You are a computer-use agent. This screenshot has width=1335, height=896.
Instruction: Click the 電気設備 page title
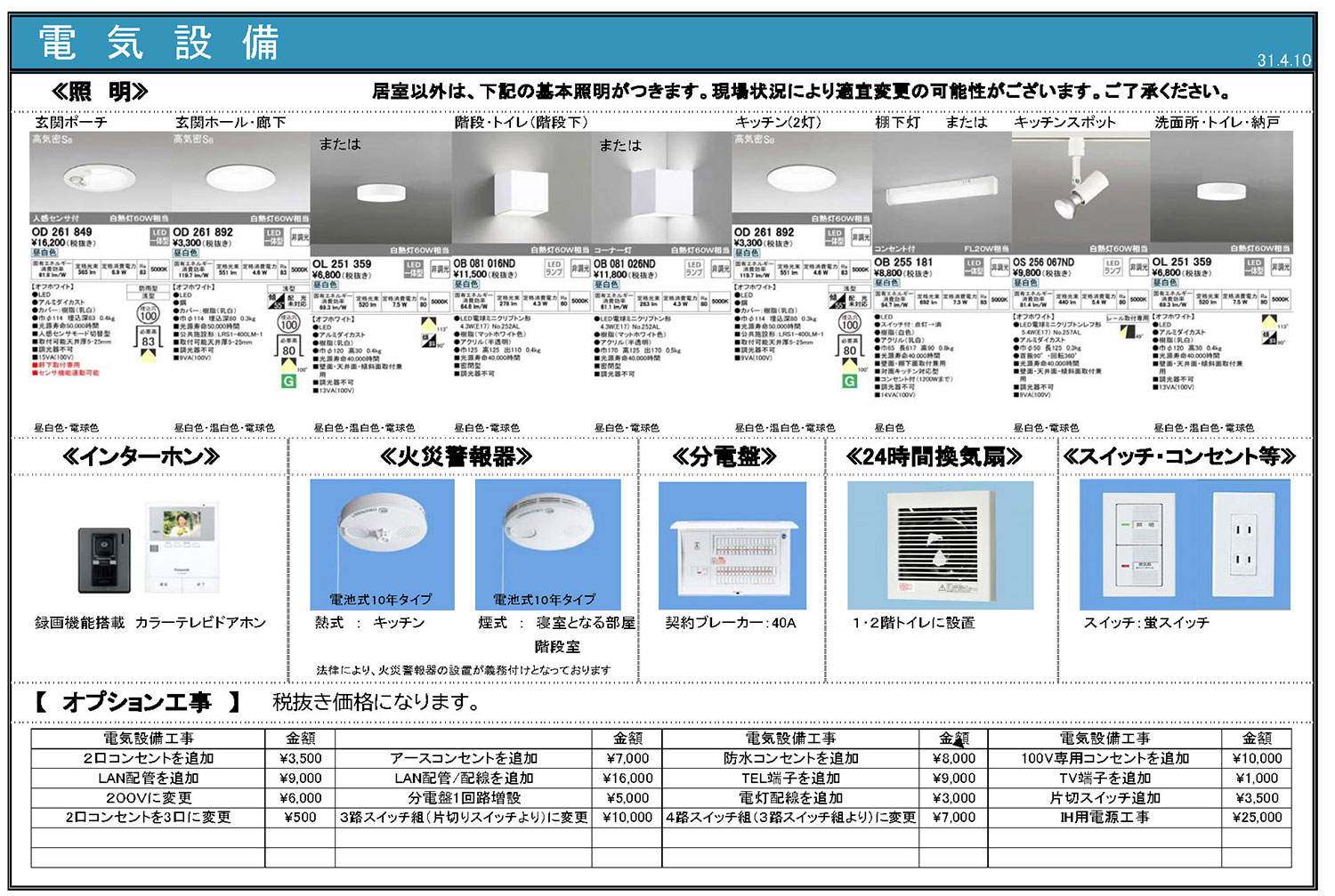159,43
